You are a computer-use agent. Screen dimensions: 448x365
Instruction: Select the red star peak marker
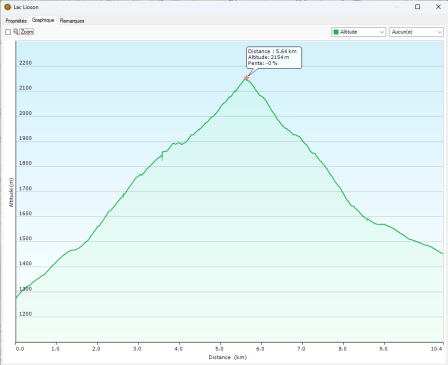tap(246, 78)
